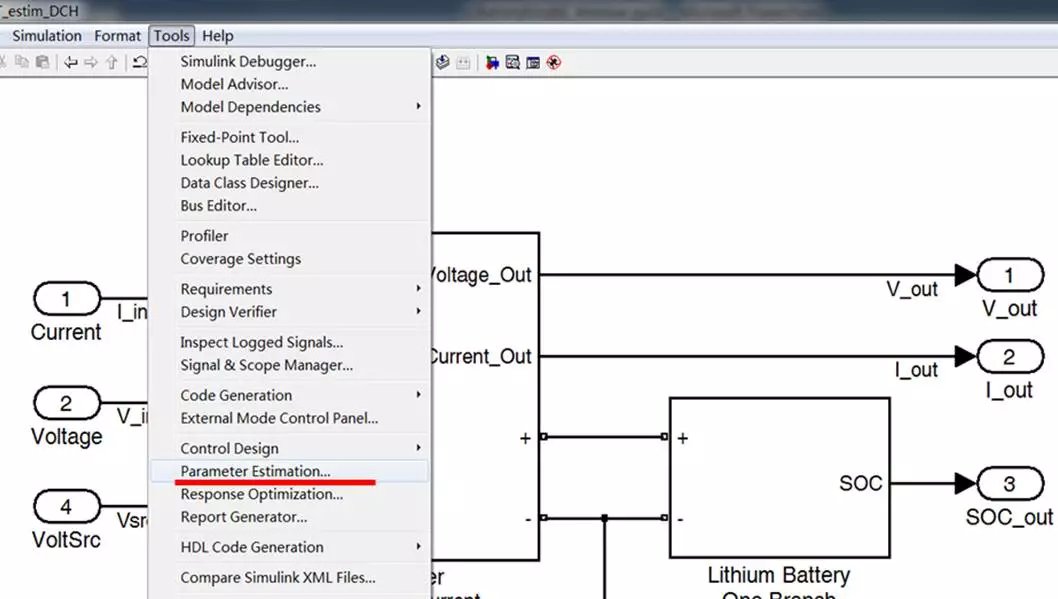Click the Navigate Back arrow icon
Image resolution: width=1058 pixels, height=599 pixels.
coord(71,62)
